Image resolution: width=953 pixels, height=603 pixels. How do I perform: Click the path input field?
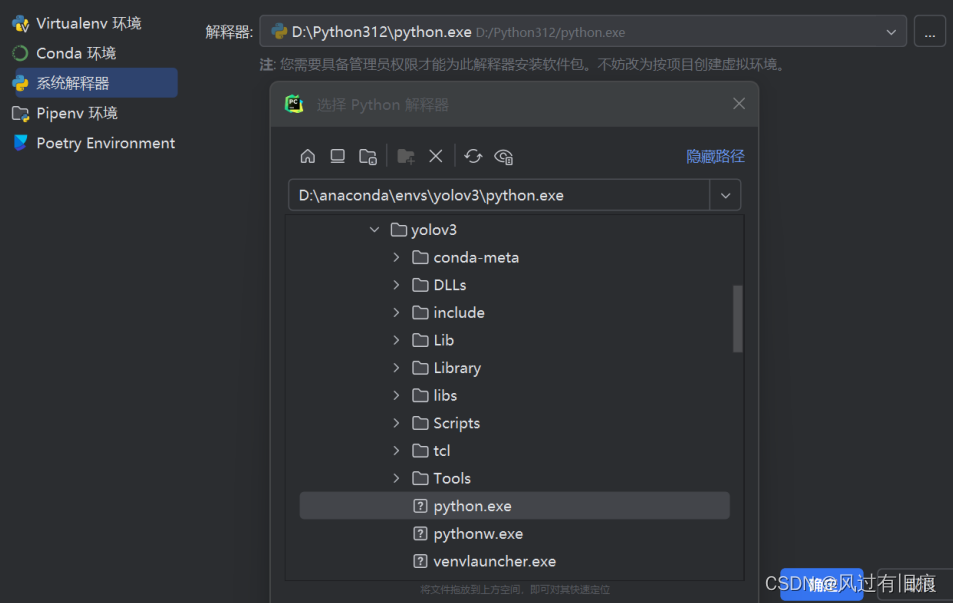[499, 195]
